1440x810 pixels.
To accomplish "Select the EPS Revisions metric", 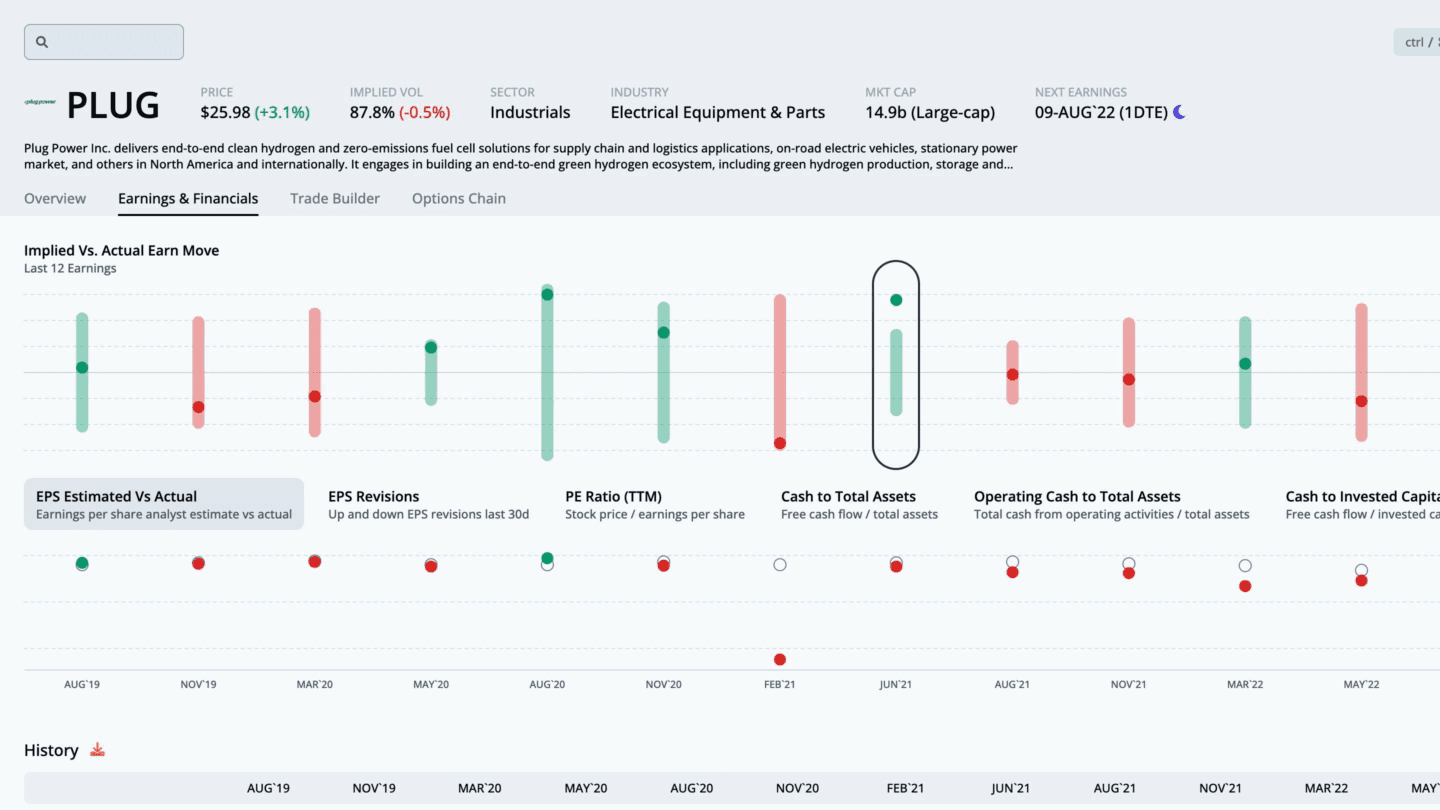I will [428, 504].
